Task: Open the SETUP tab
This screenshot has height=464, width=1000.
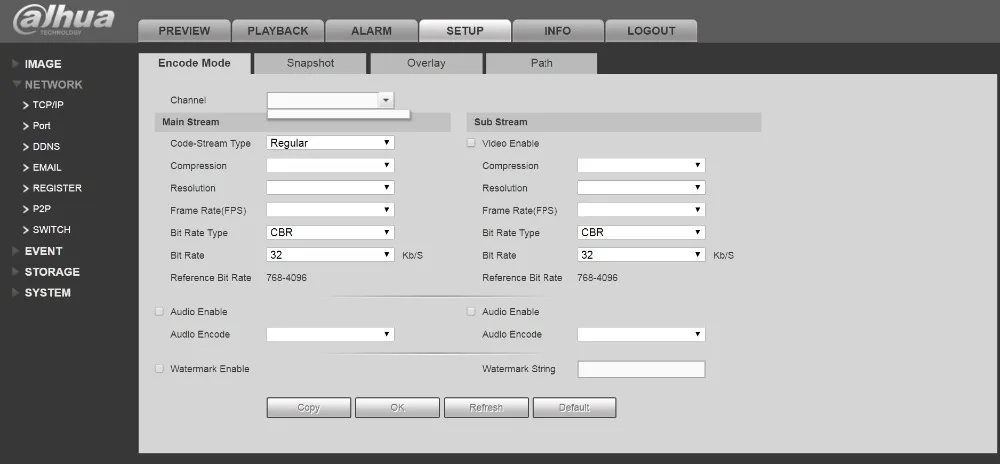Action: coord(464,31)
